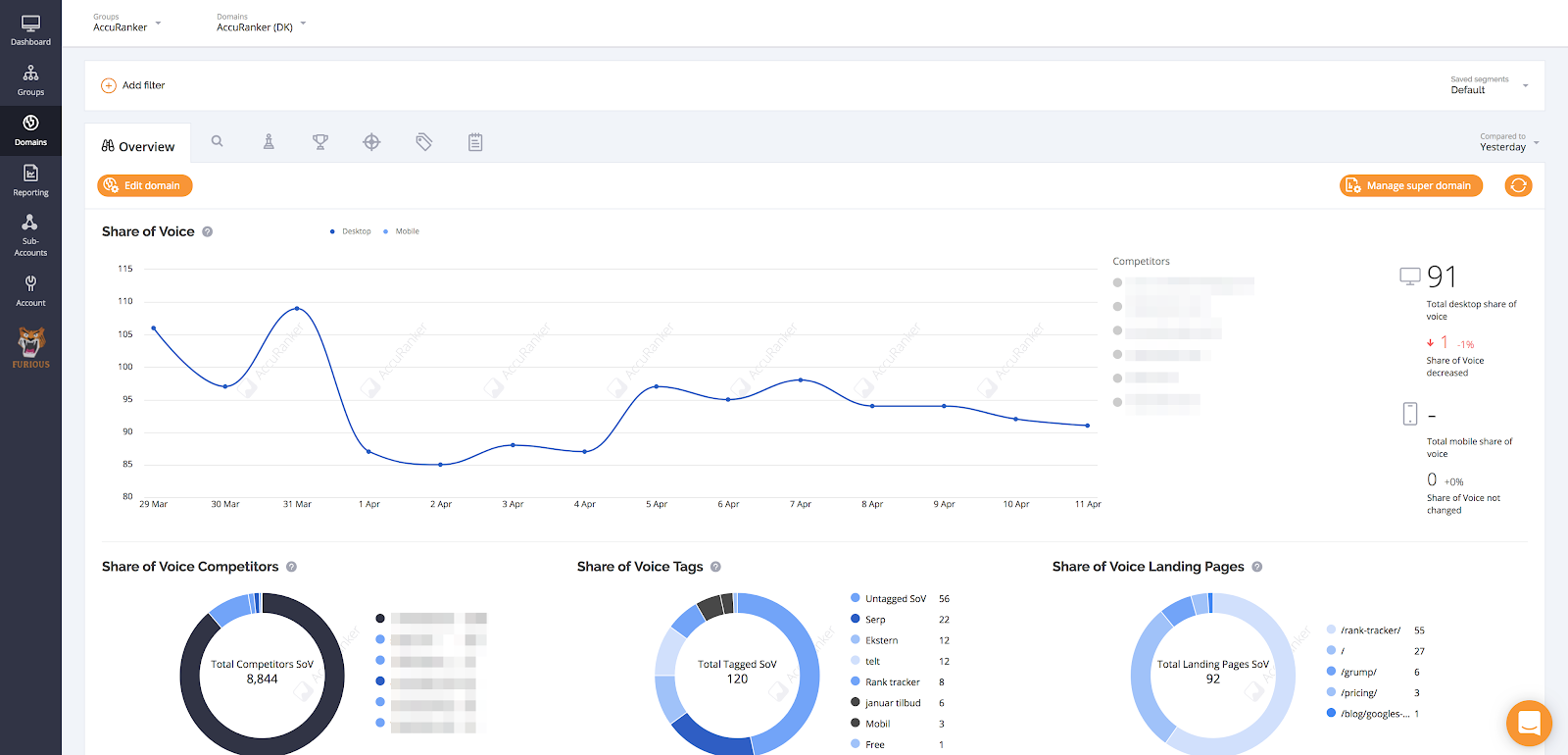Click the Serp tag legend color dot
This screenshot has width=1568, height=755.
coord(856,619)
